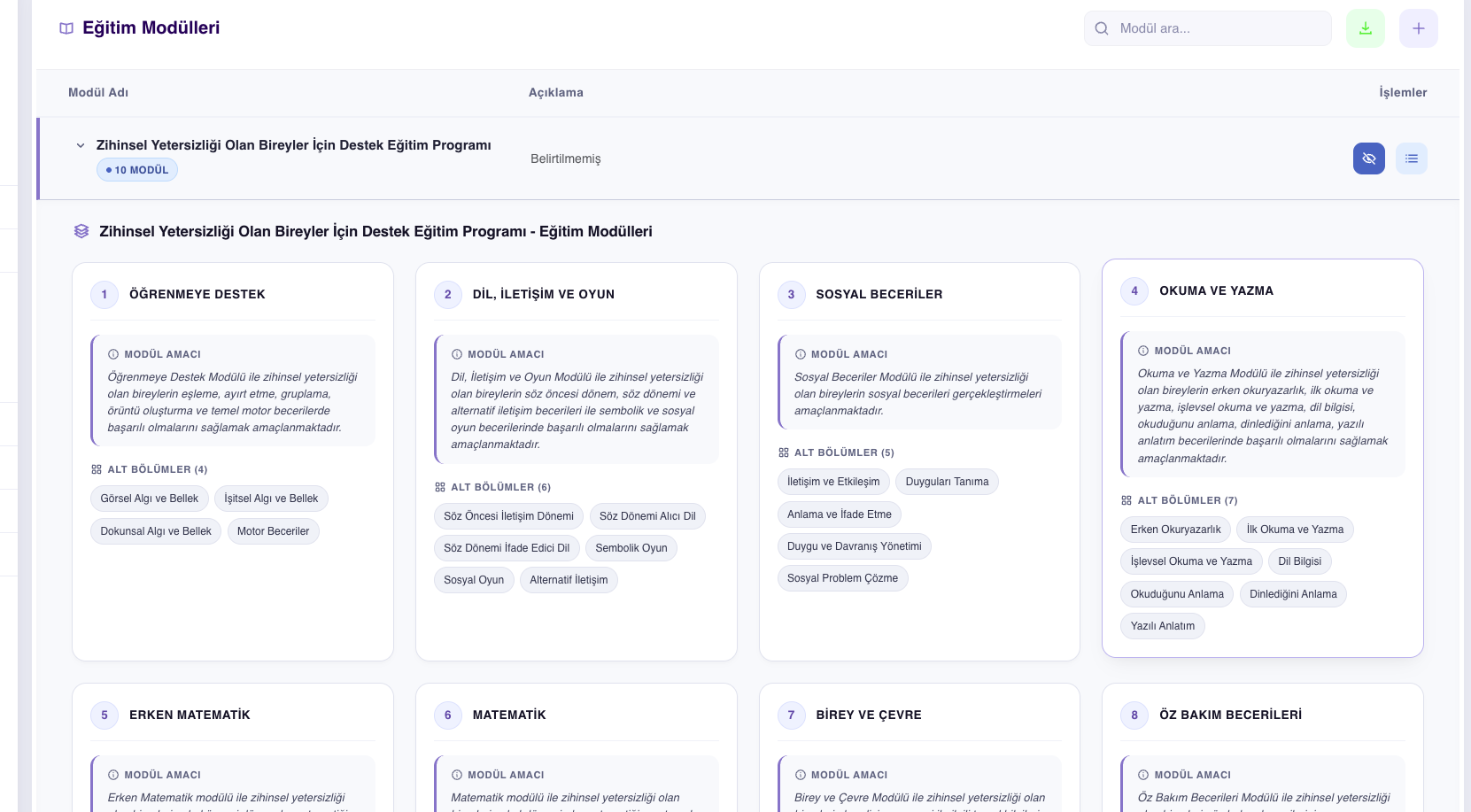This screenshot has height=812, width=1471.
Task: Select the Sosyal Oyun chip
Action: click(x=474, y=580)
